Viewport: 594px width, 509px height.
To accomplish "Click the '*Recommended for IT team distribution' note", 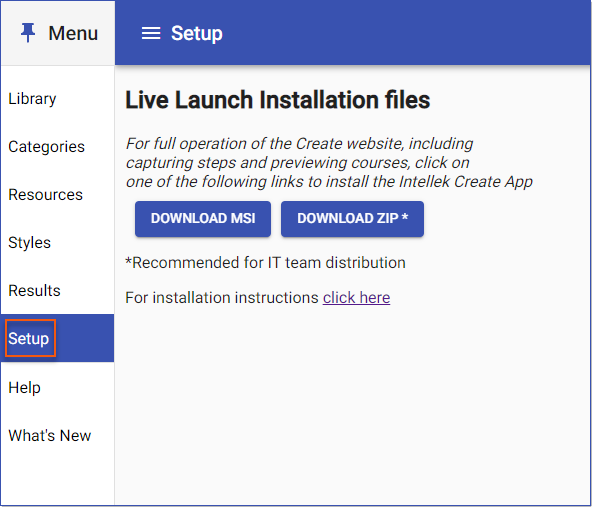I will coord(266,263).
